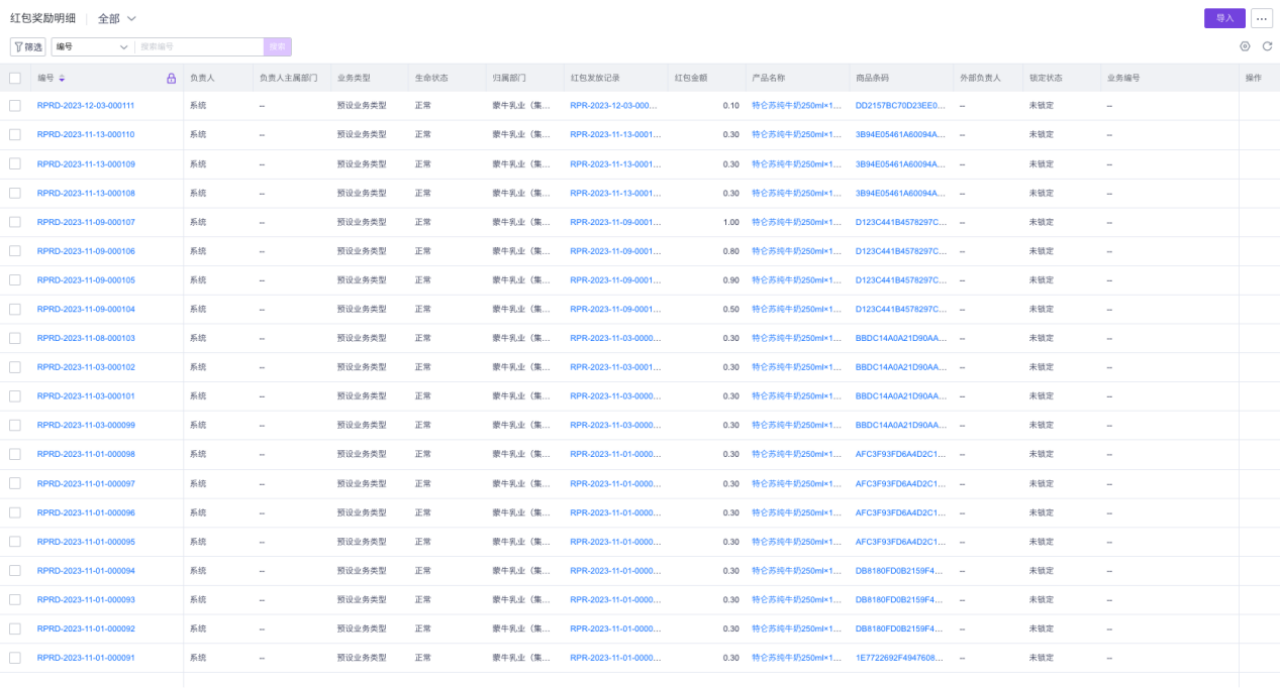Expand the 全部 view dropdown
The image size is (1280, 688).
click(x=117, y=19)
